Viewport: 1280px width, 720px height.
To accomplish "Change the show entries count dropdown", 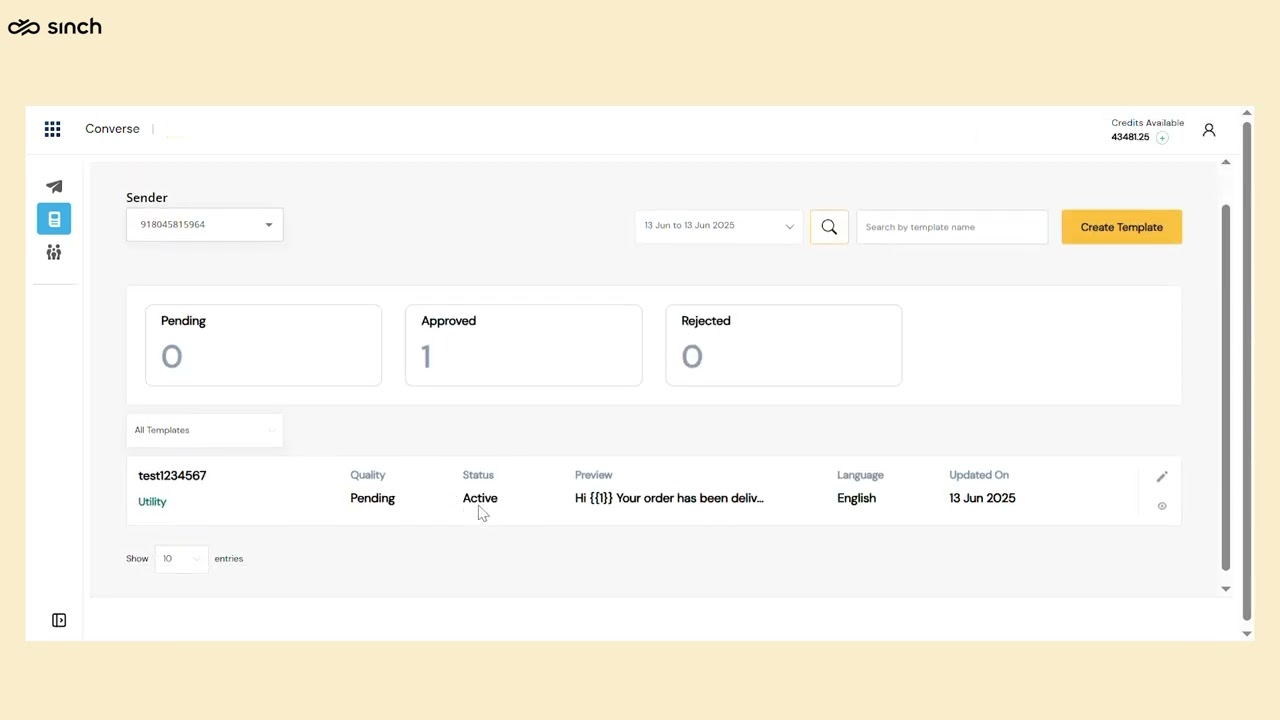I will 182,559.
